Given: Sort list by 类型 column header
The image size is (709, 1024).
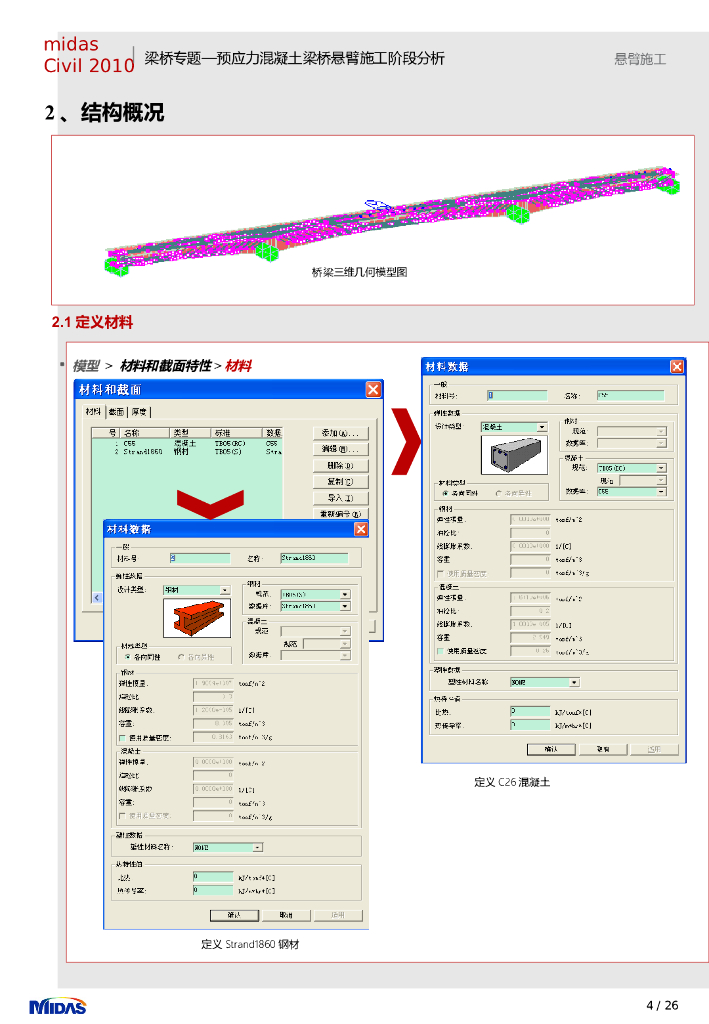Looking at the screenshot, I should 190,433.
